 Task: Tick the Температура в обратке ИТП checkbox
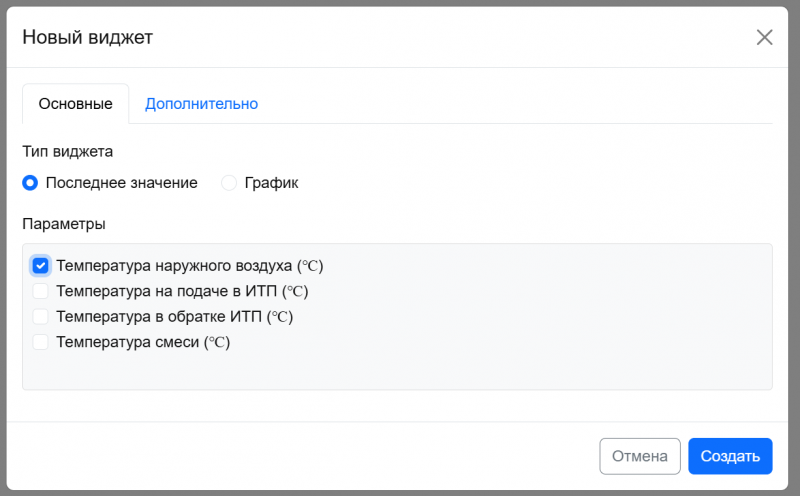click(x=41, y=317)
